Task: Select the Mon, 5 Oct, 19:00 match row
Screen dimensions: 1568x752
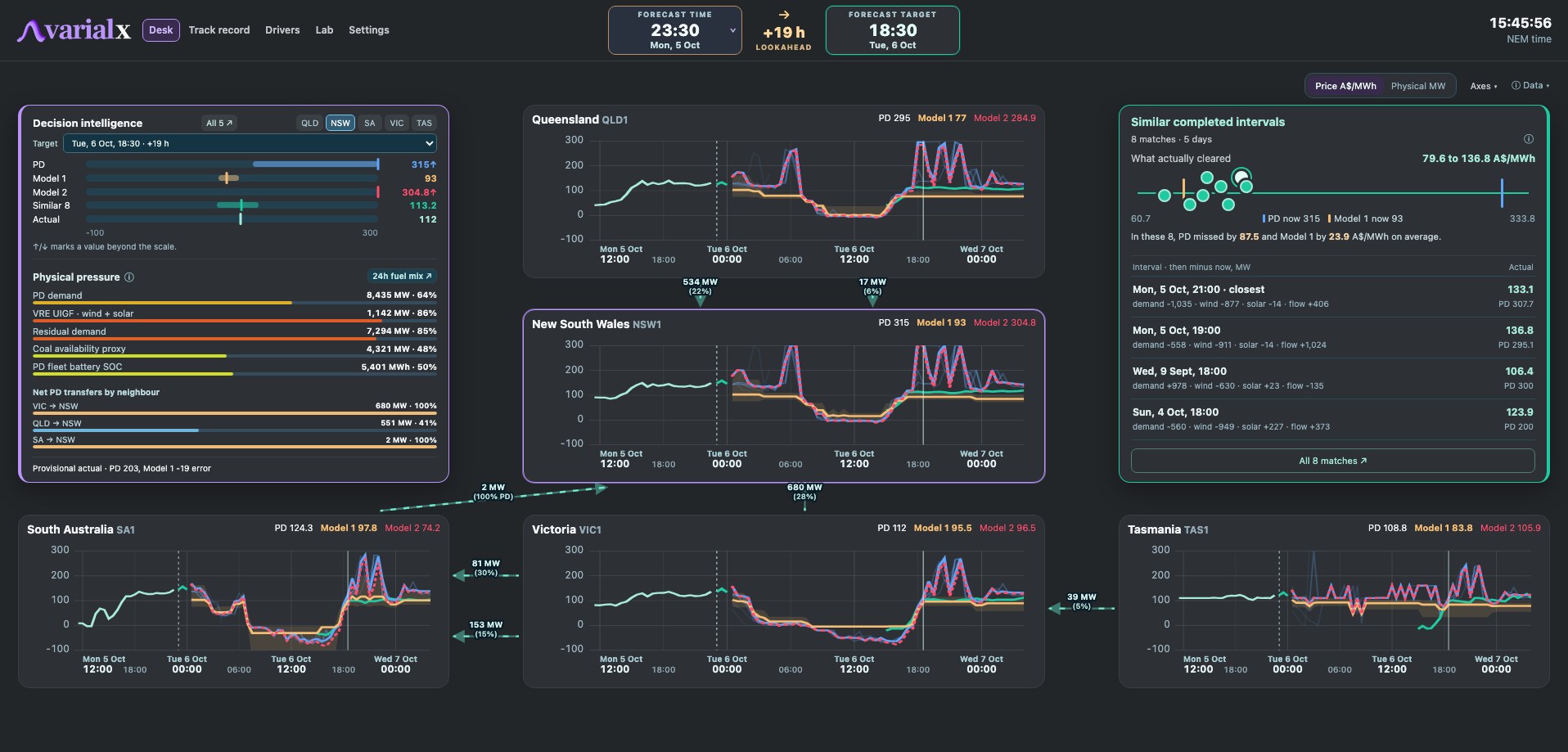Action: click(x=1332, y=337)
